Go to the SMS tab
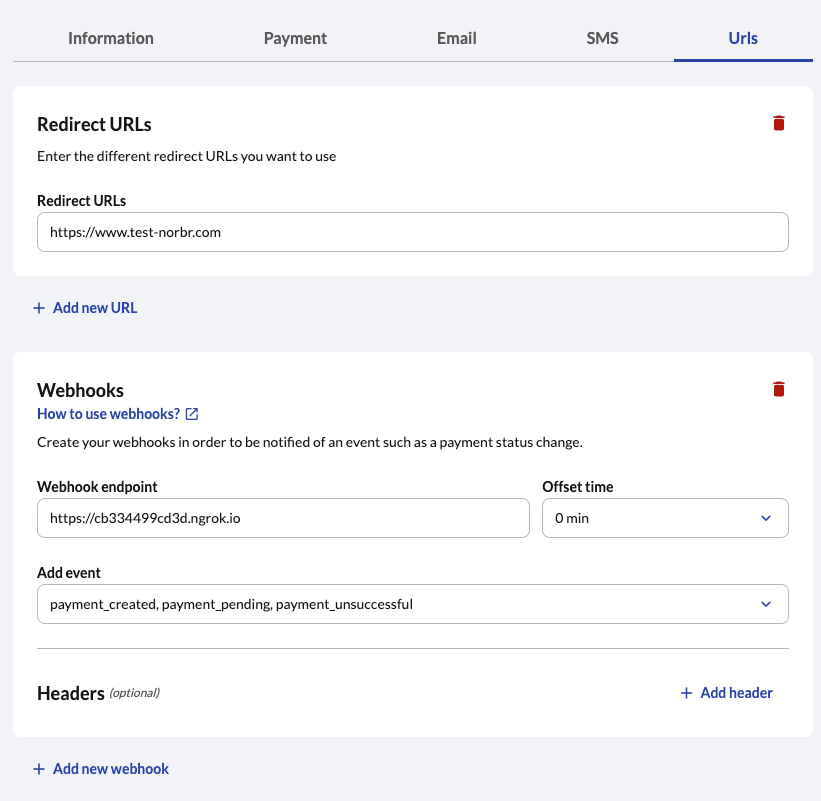 [603, 38]
